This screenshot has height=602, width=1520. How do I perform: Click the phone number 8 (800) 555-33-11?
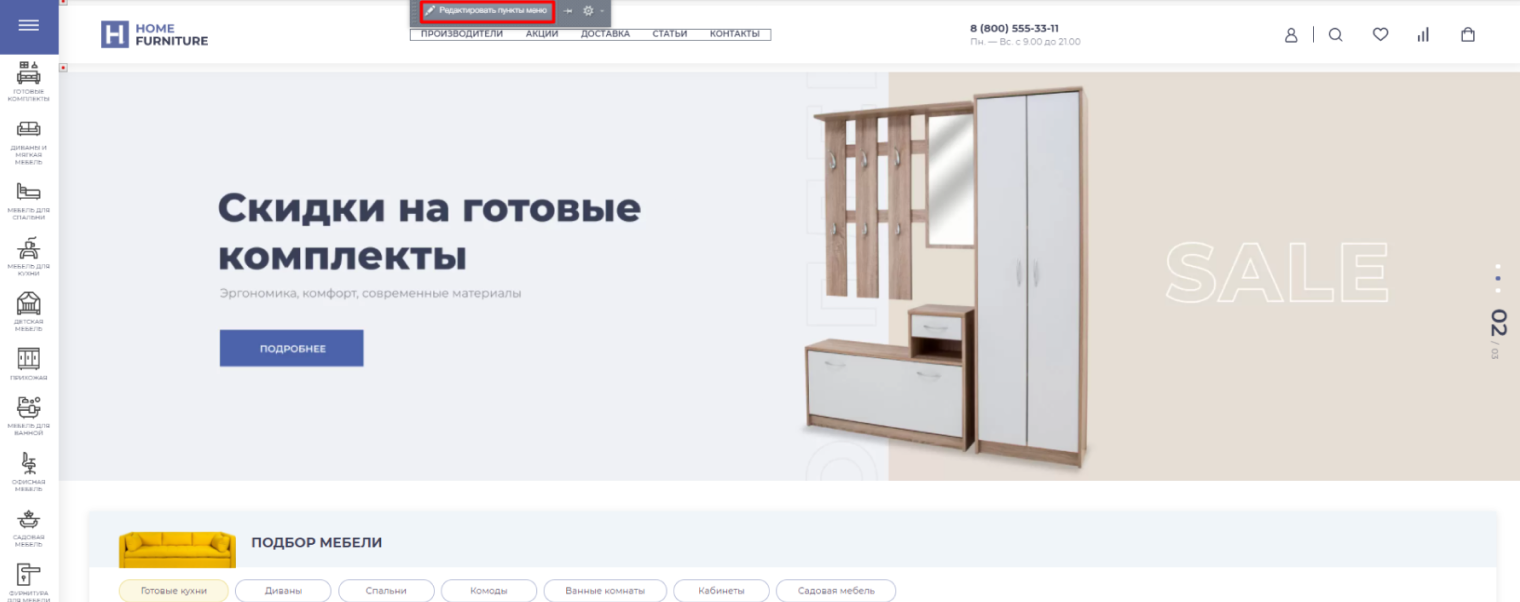1014,28
